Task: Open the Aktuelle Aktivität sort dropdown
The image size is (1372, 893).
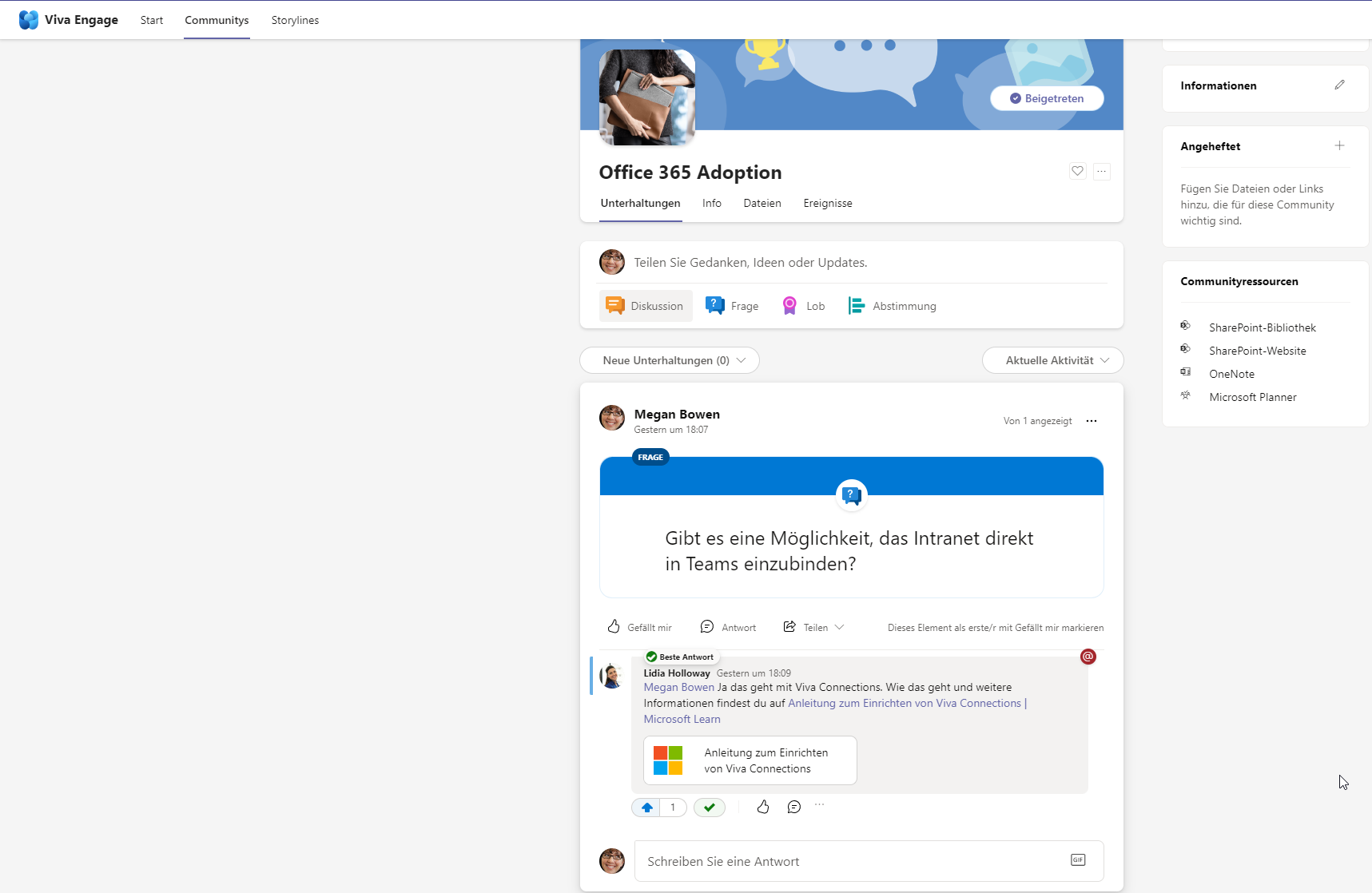Action: pyautogui.click(x=1052, y=360)
